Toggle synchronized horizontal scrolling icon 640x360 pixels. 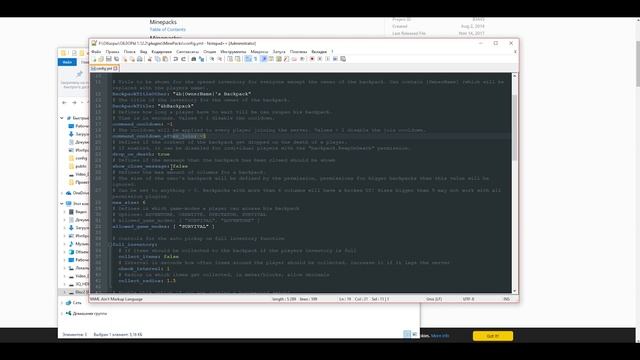[x=238, y=59]
